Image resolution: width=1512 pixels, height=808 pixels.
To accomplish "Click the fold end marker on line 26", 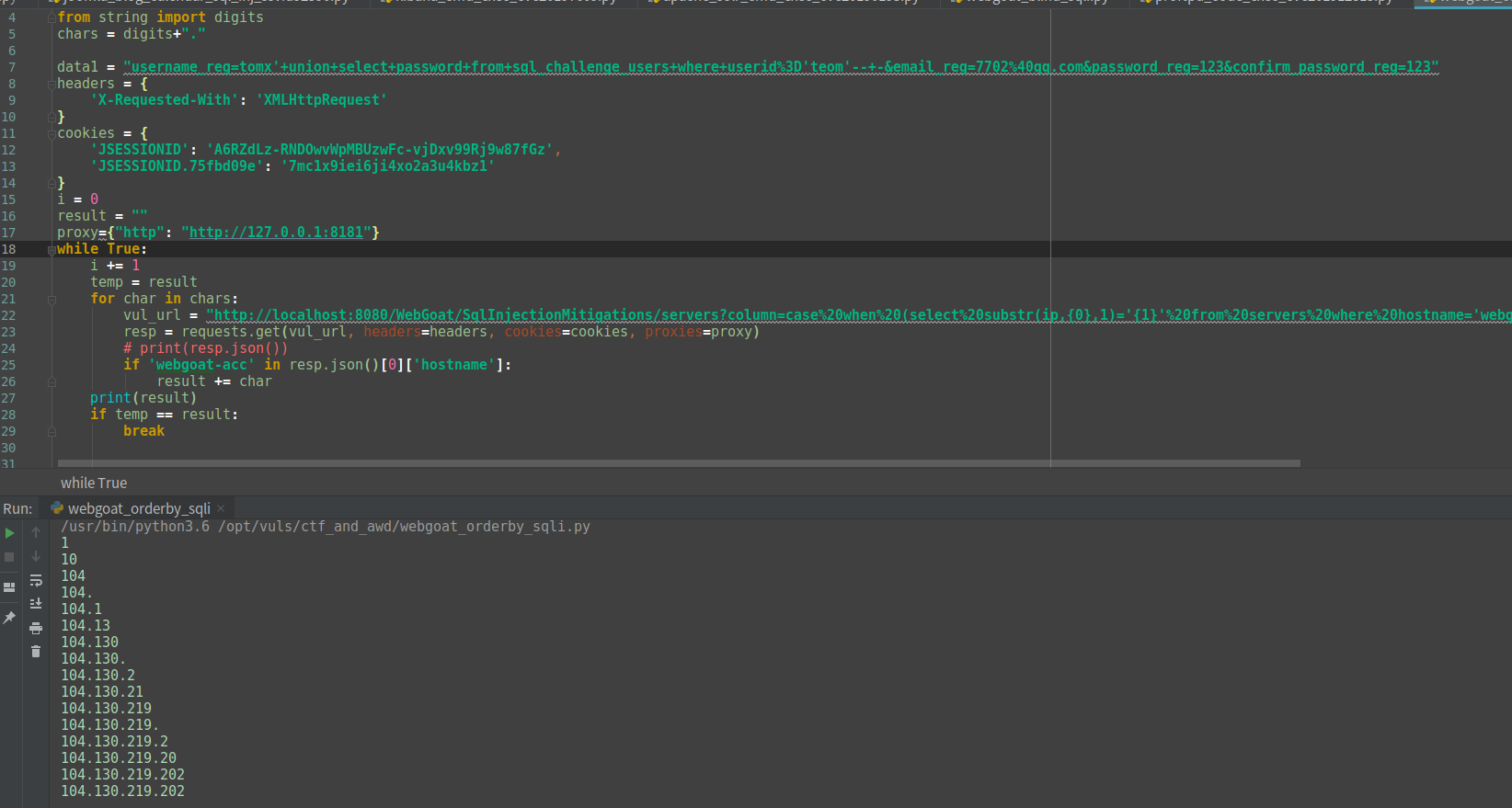I will [x=52, y=381].
